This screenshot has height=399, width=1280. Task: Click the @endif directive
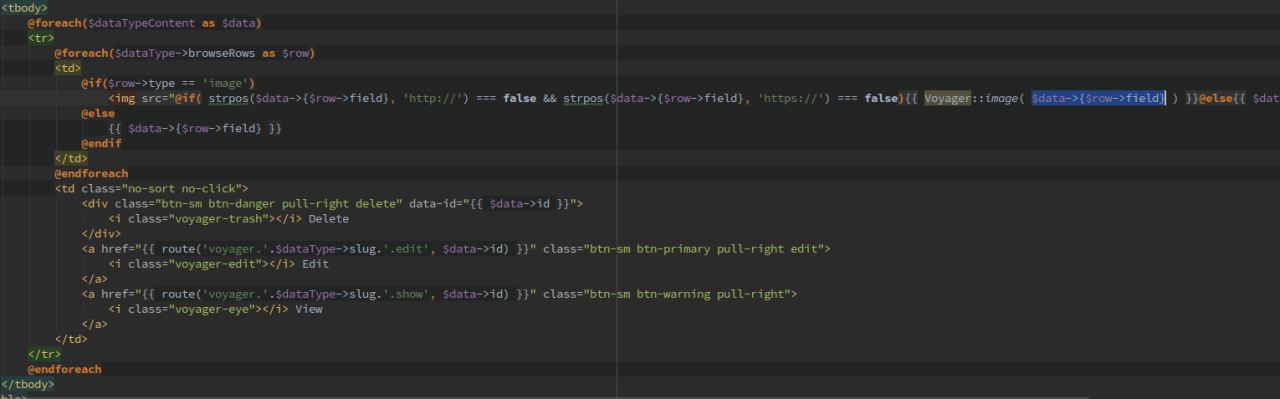[x=101, y=143]
